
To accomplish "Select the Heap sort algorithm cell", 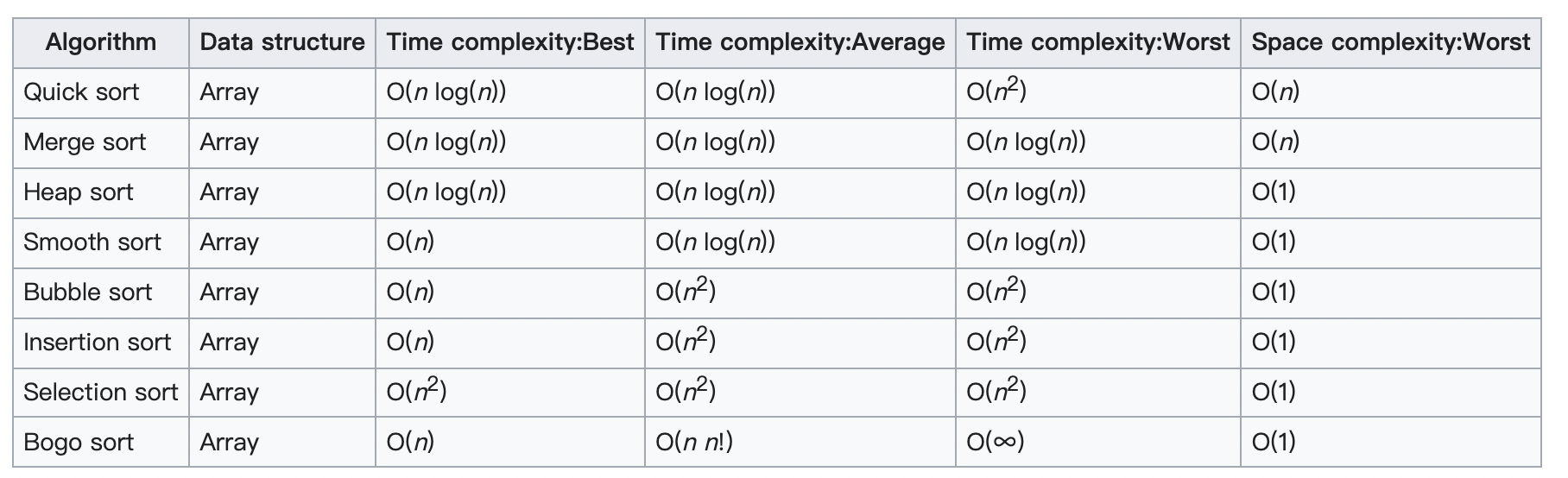I will [79, 192].
